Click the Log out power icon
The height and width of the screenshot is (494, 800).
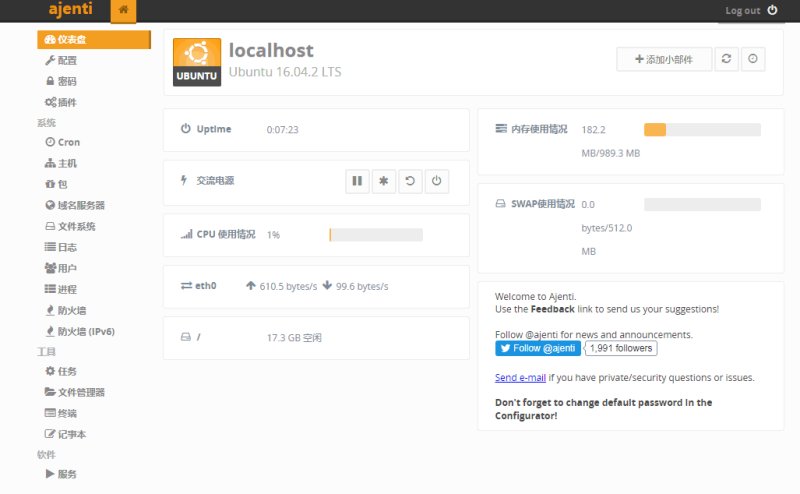click(772, 10)
